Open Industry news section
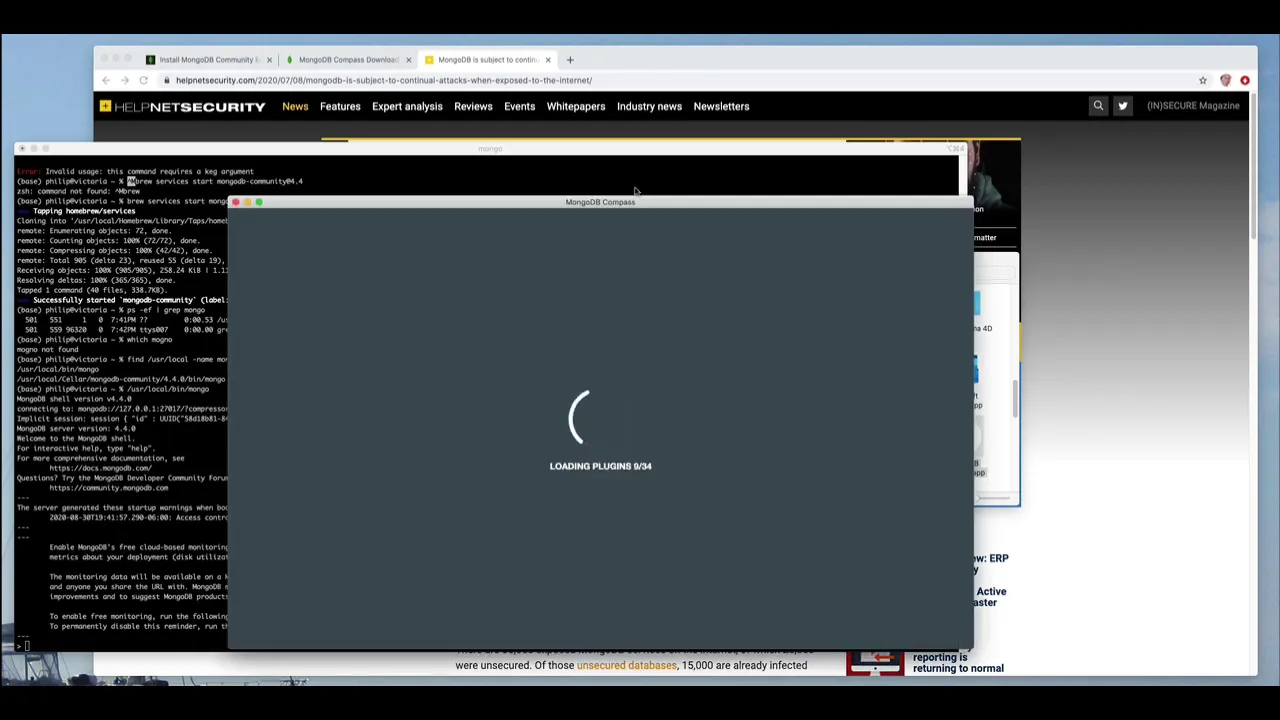The image size is (1280, 720). [x=649, y=106]
